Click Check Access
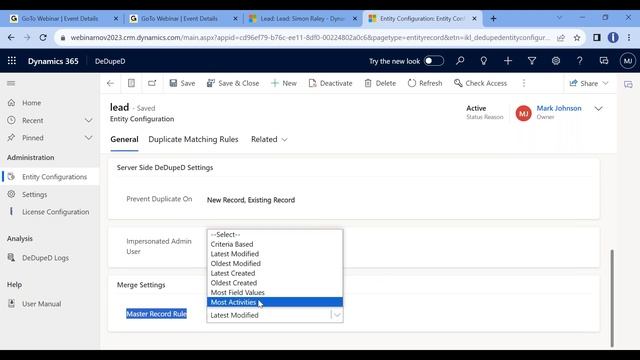This screenshot has width=640, height=360. point(480,83)
